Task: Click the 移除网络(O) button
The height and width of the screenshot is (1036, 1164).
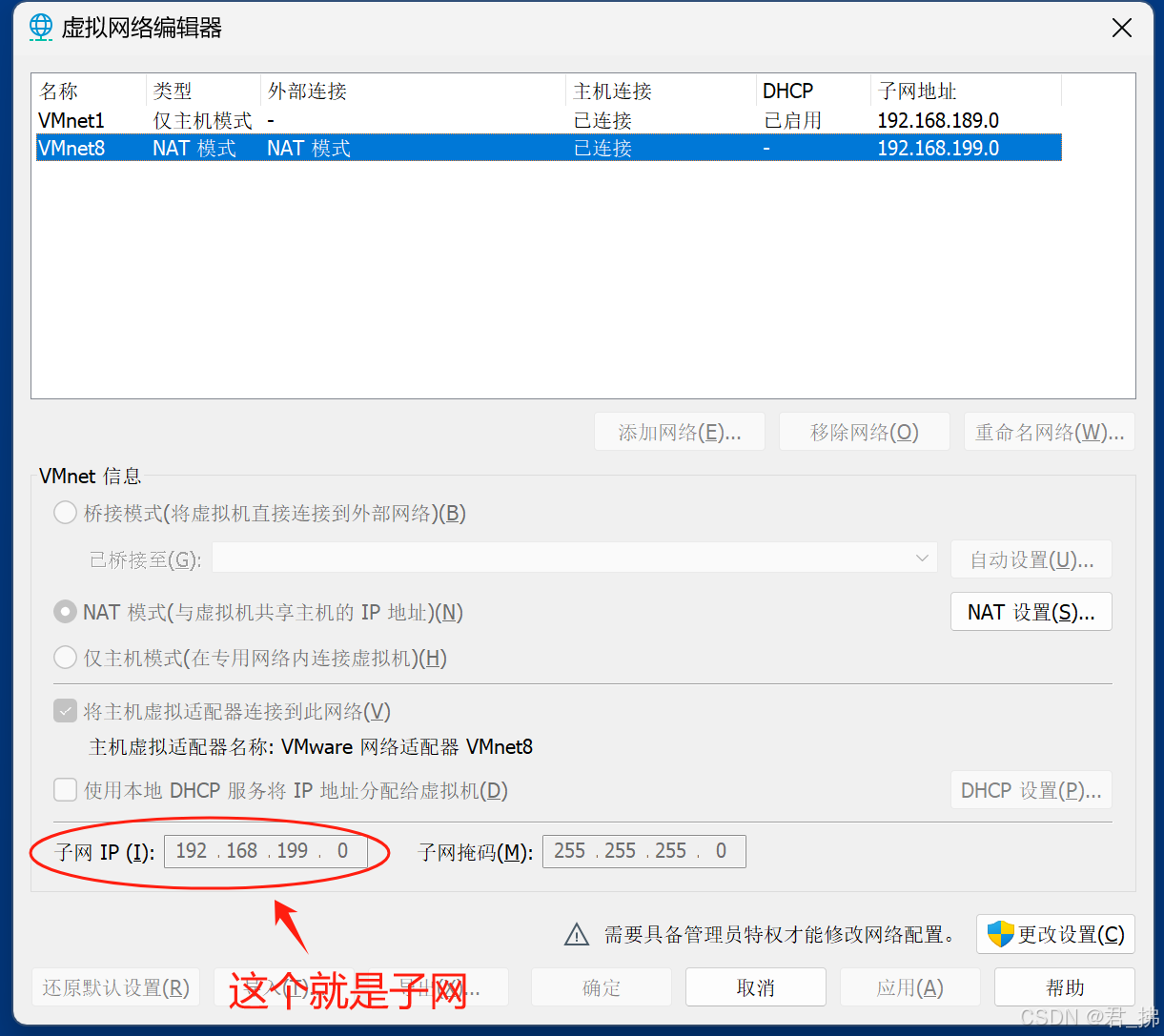Action: point(865,433)
